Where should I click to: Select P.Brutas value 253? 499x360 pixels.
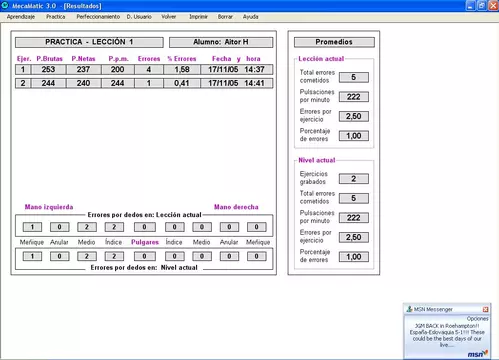(x=48, y=69)
